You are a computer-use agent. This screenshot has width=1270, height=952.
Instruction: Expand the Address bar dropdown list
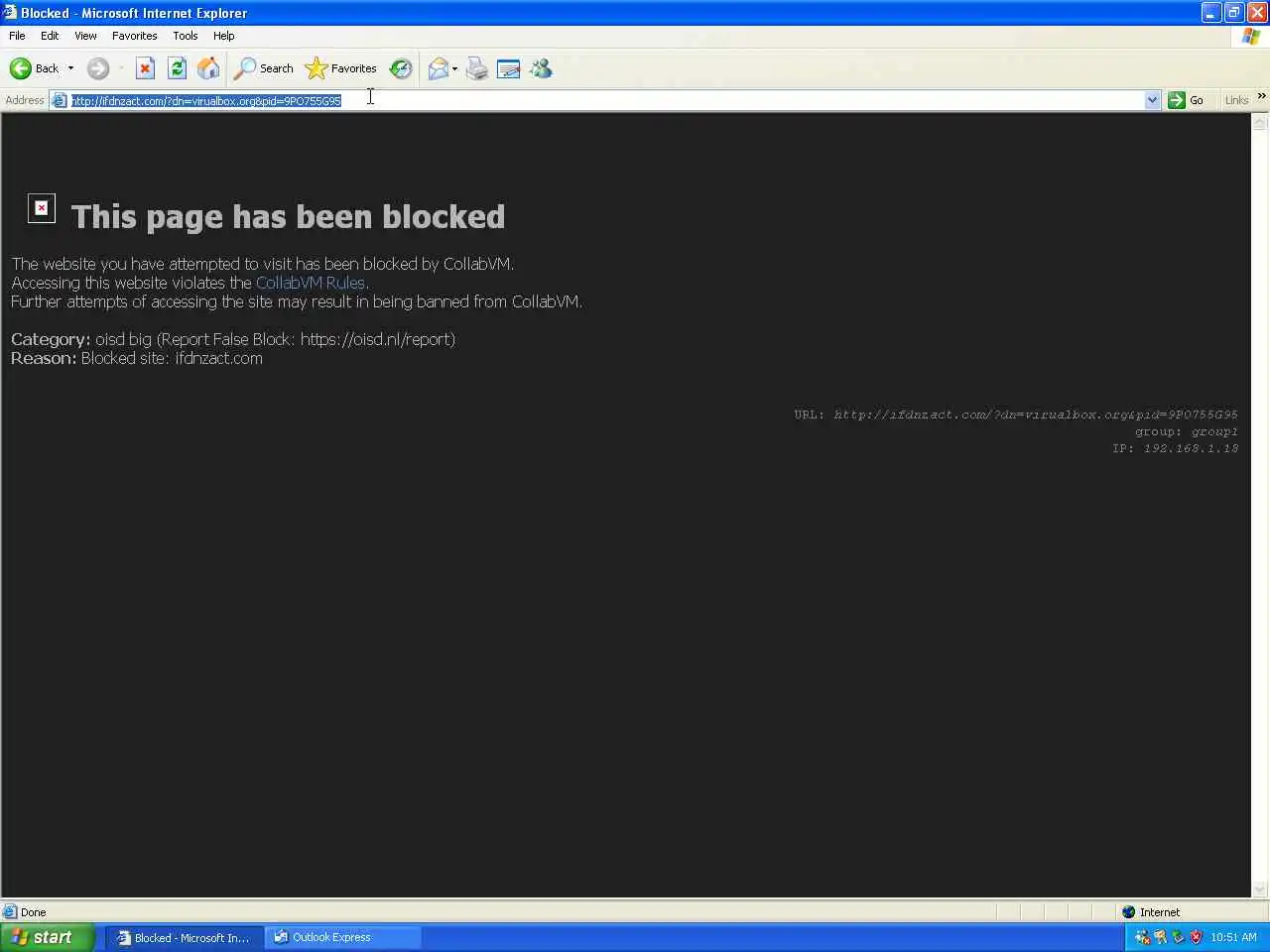click(1152, 100)
